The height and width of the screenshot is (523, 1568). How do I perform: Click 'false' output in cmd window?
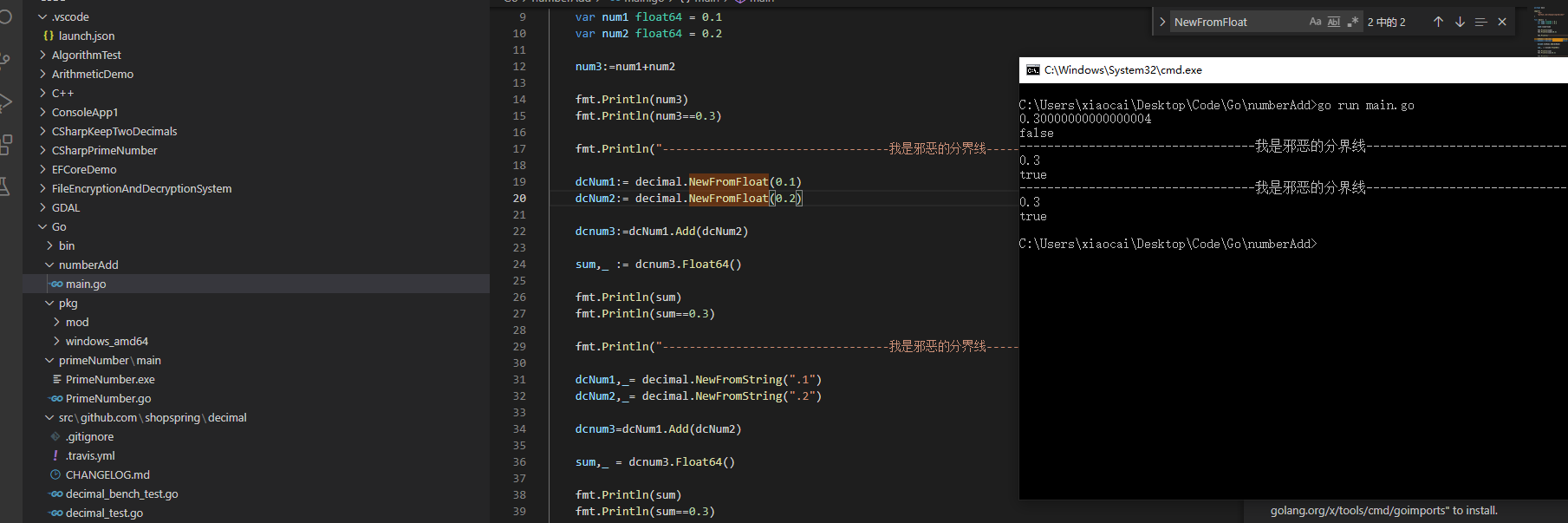[1037, 133]
